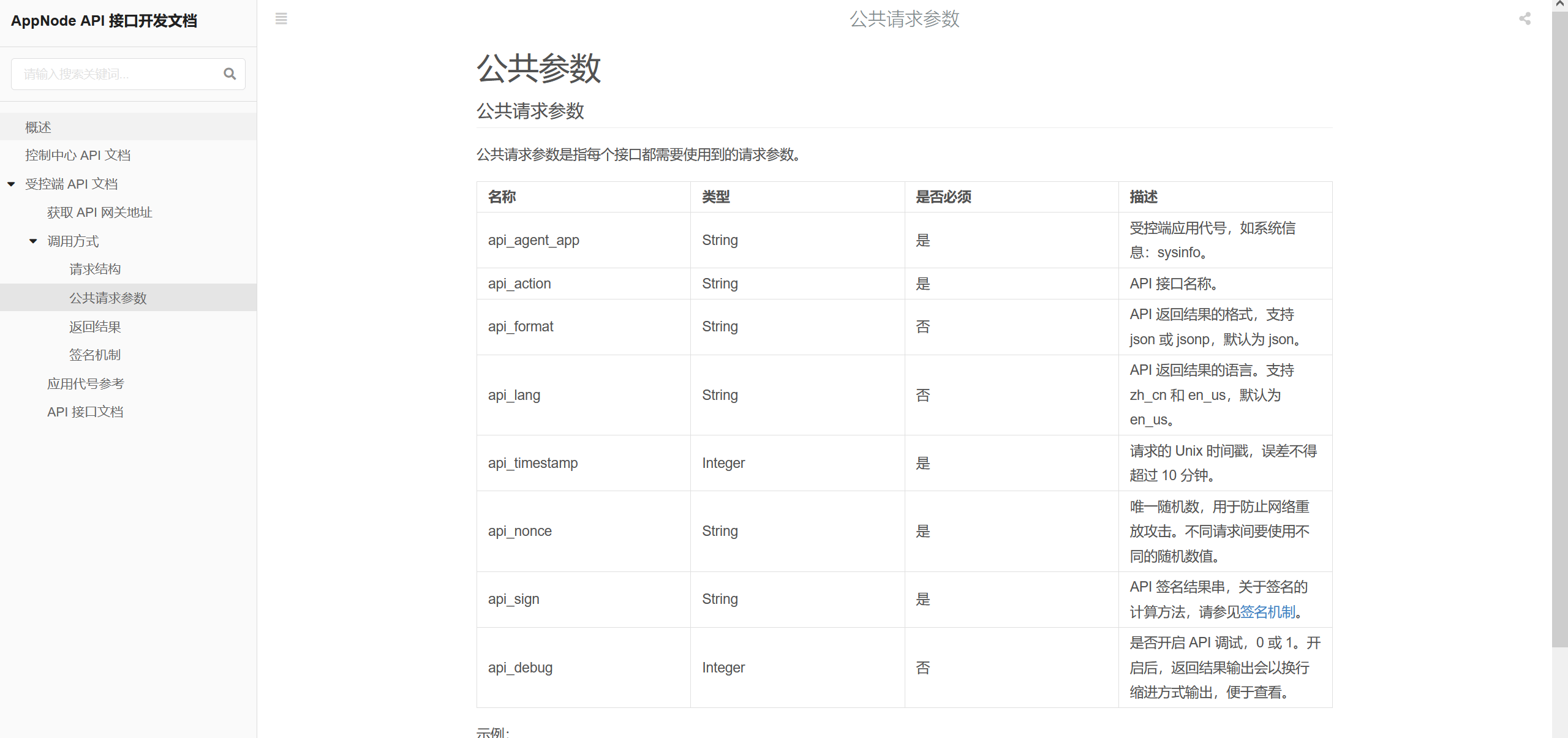Open the 概述 sidebar item
This screenshot has height=738, width=1568.
click(128, 127)
